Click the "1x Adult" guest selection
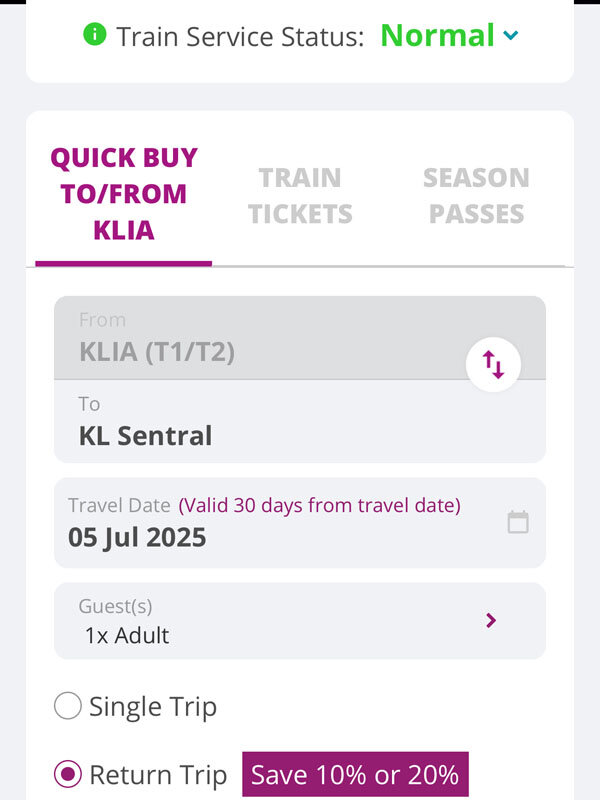 (x=127, y=635)
